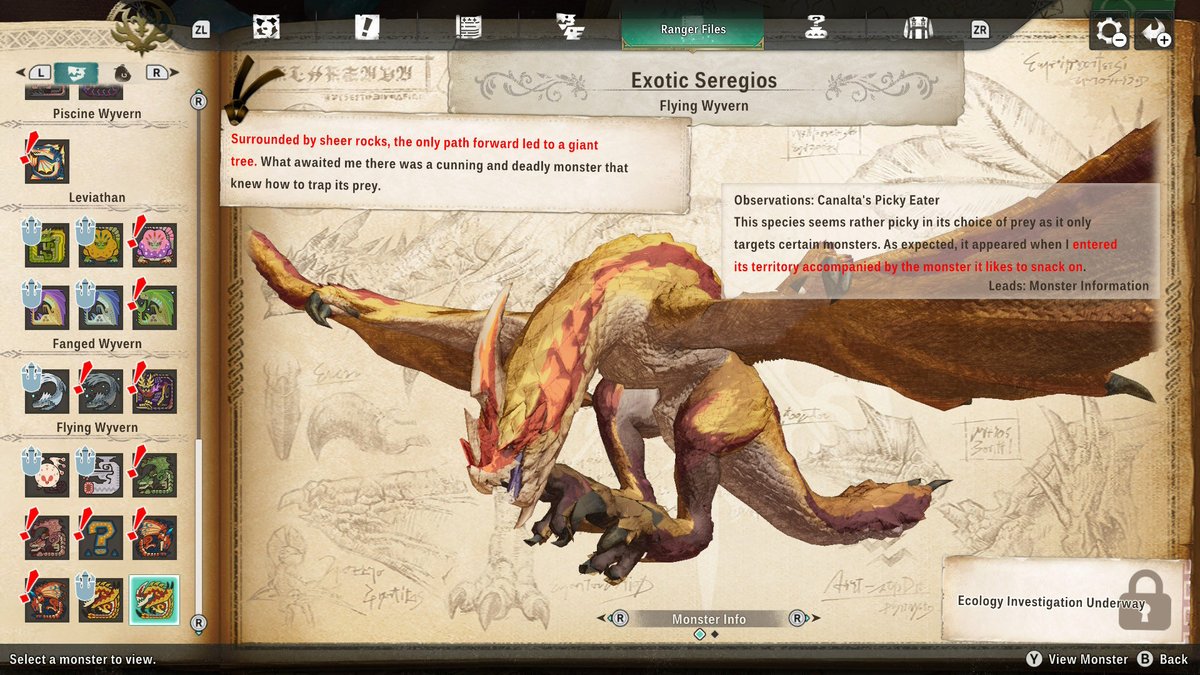Switch to the Ranger Files tab

(x=693, y=29)
